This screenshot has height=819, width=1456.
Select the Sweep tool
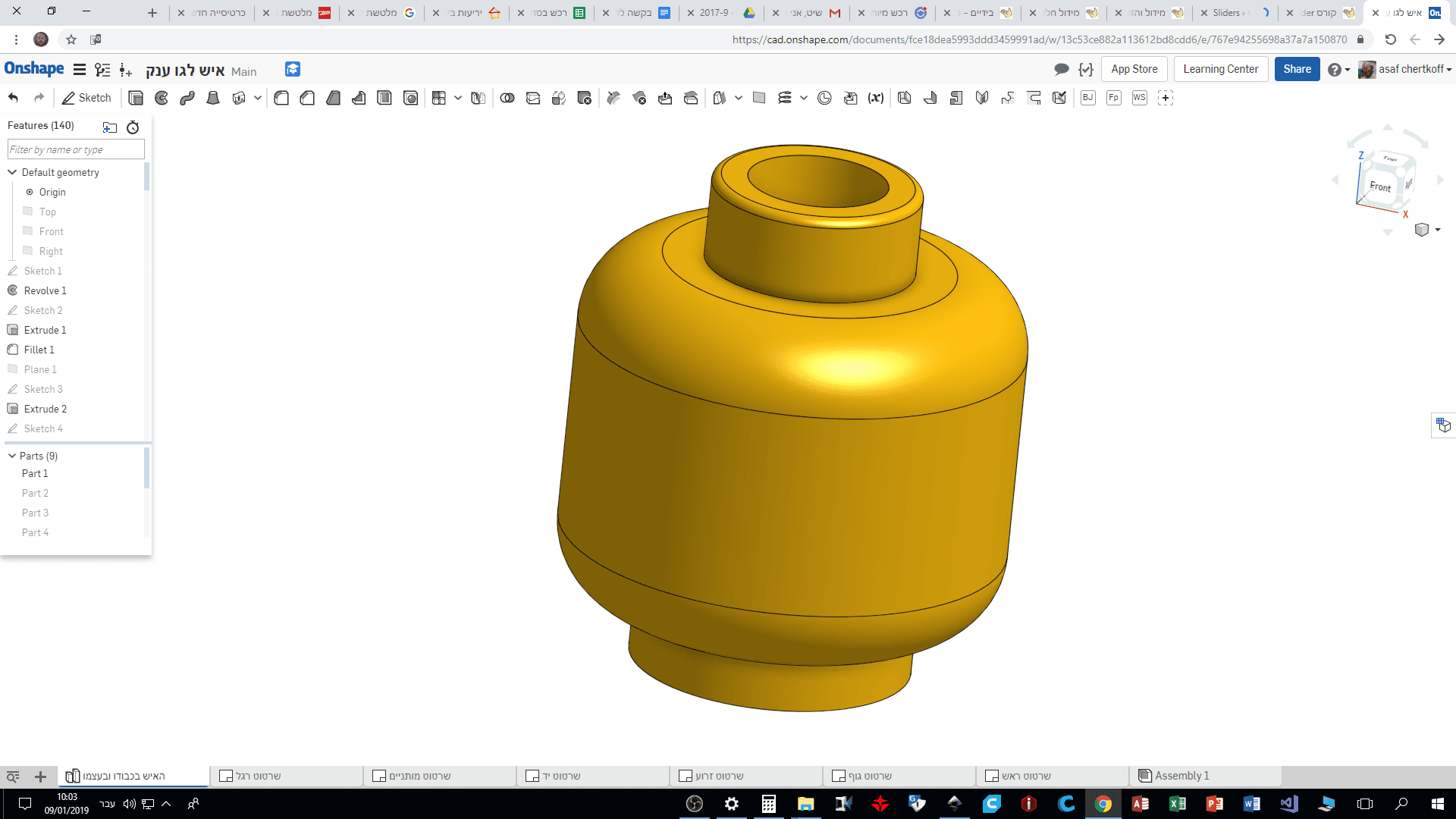click(187, 98)
